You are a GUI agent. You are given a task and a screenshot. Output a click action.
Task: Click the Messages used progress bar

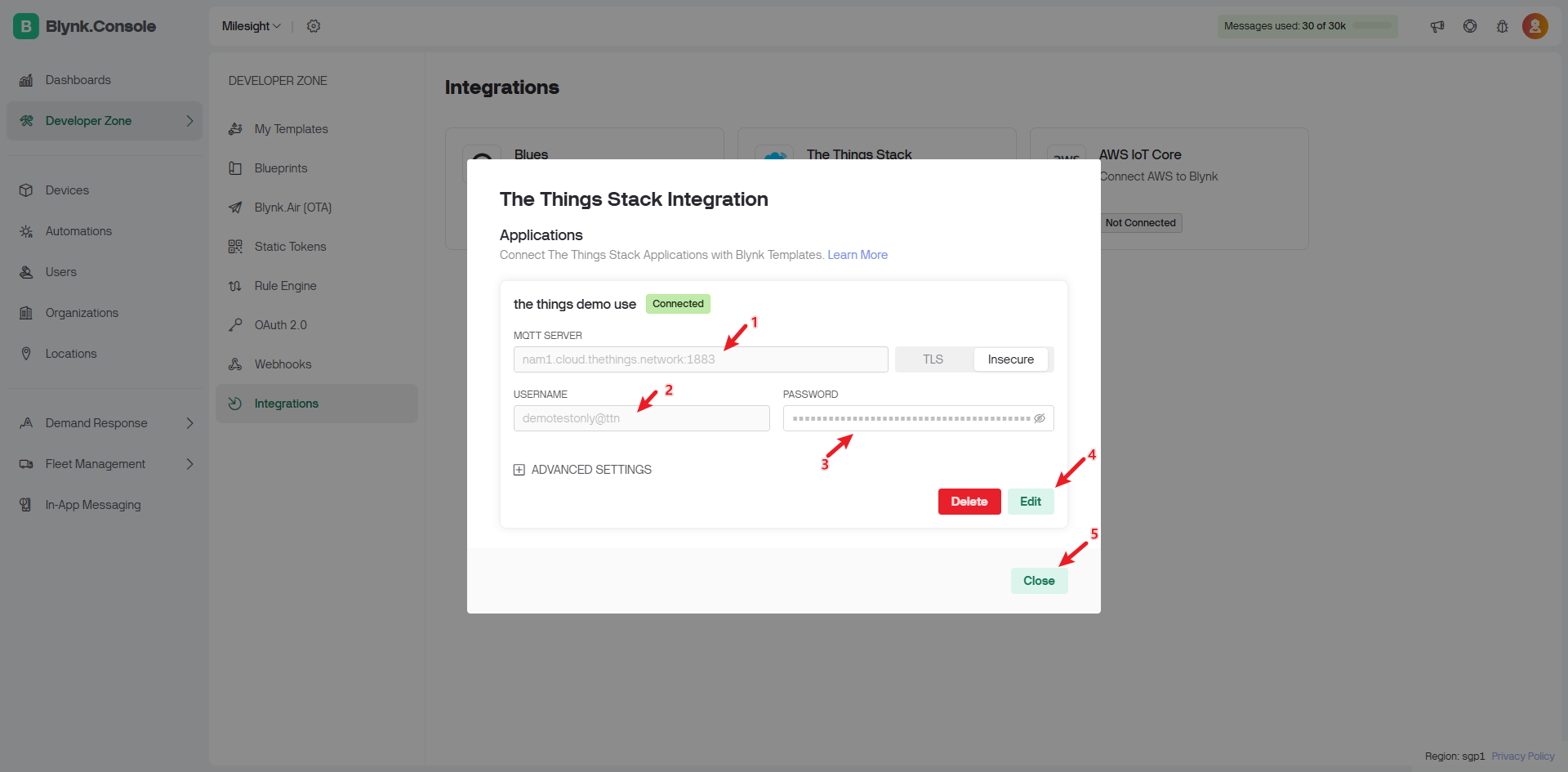point(1373,26)
